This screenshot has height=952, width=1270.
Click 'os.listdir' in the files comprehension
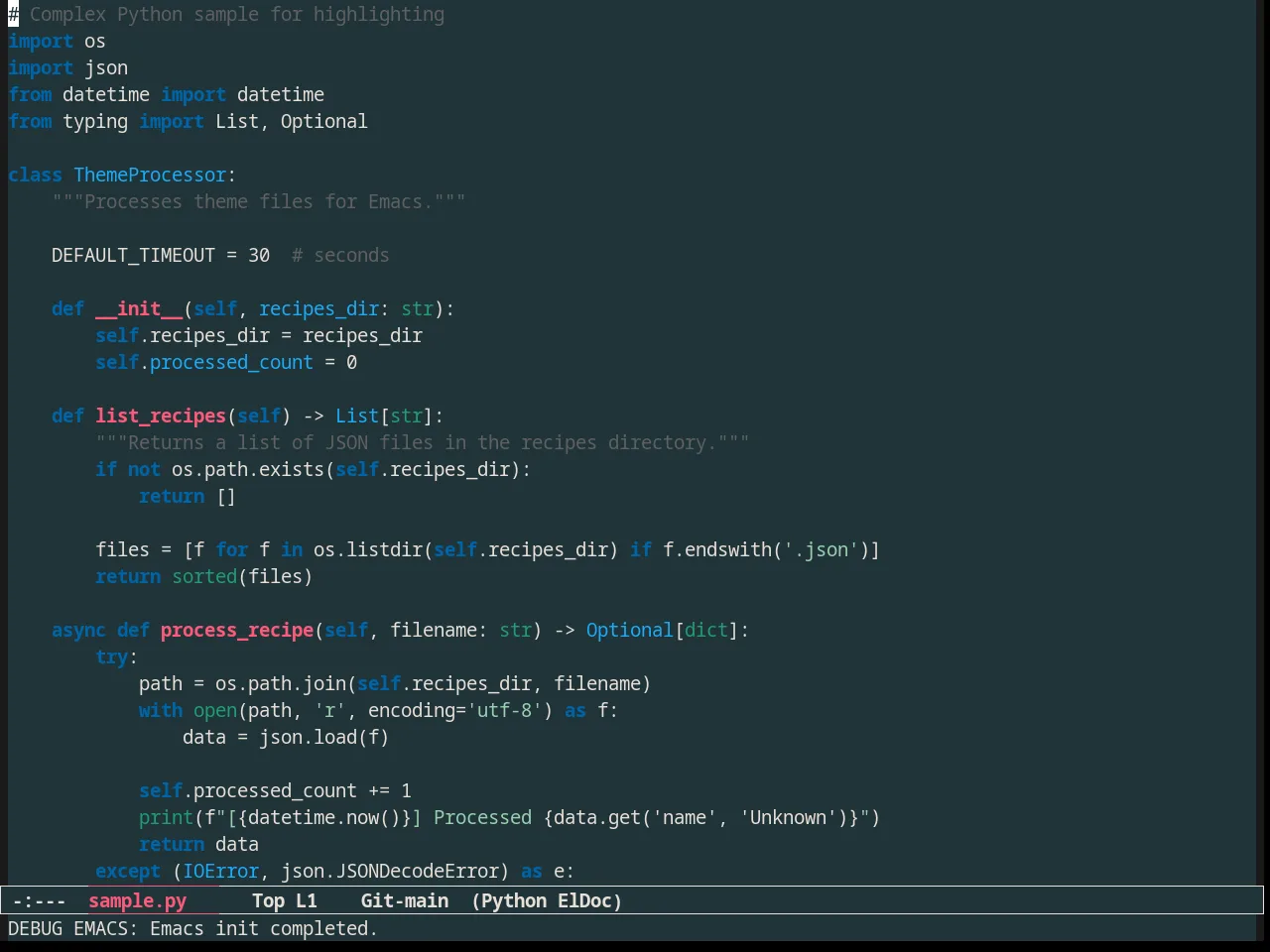[368, 549]
